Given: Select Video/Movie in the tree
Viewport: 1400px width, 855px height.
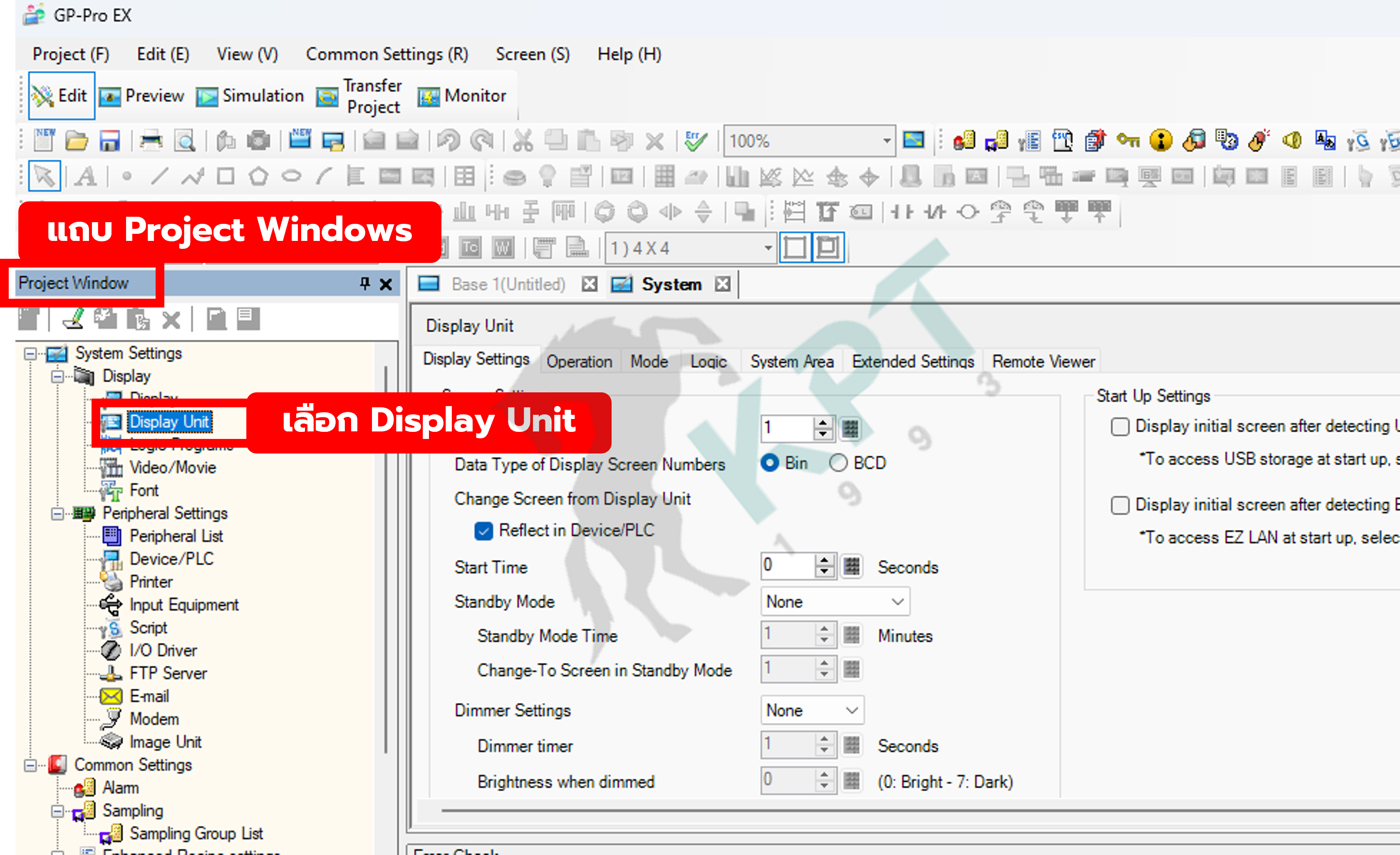Looking at the screenshot, I should 173,468.
